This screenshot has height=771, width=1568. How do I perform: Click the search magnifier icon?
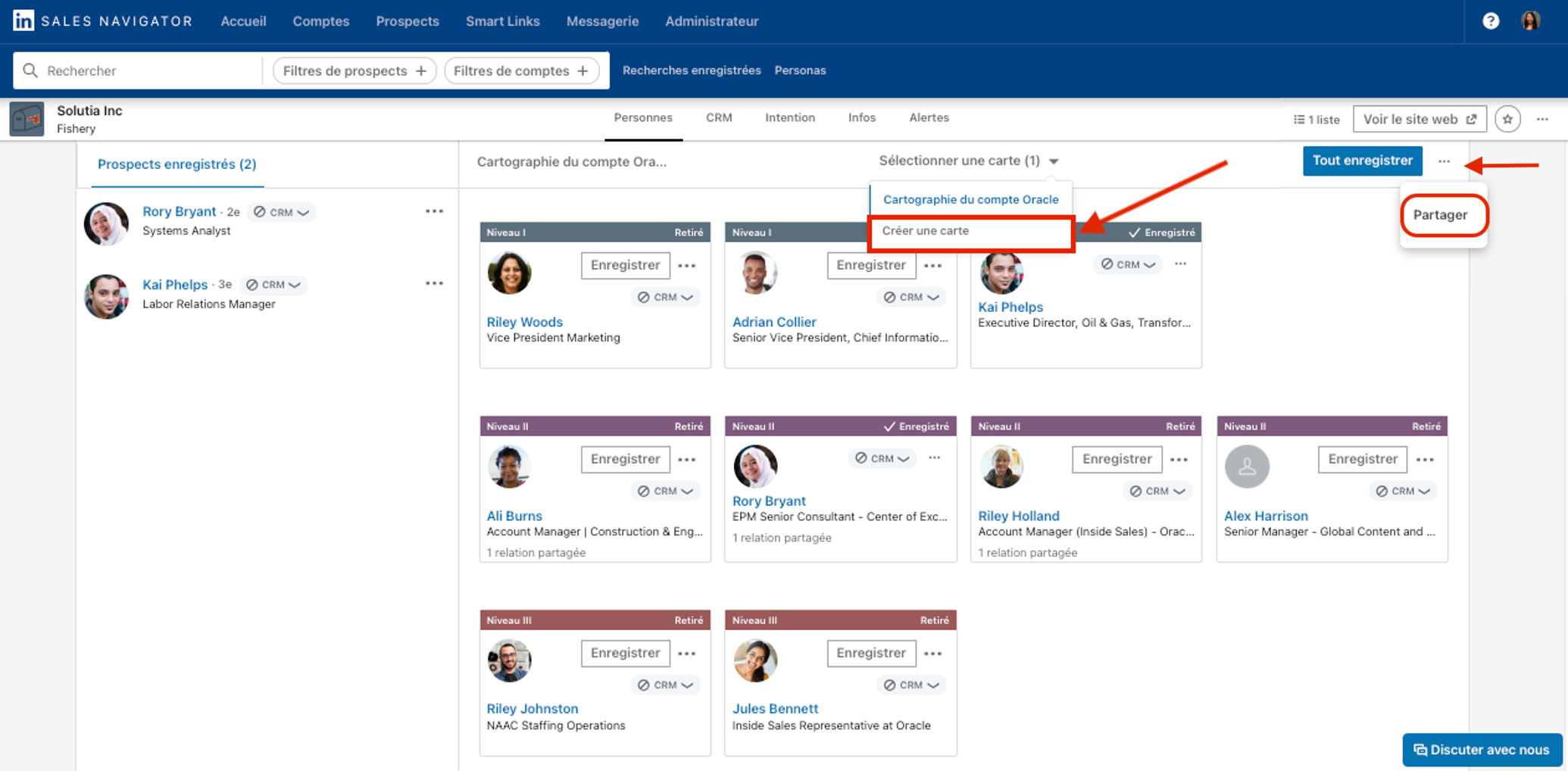[30, 70]
